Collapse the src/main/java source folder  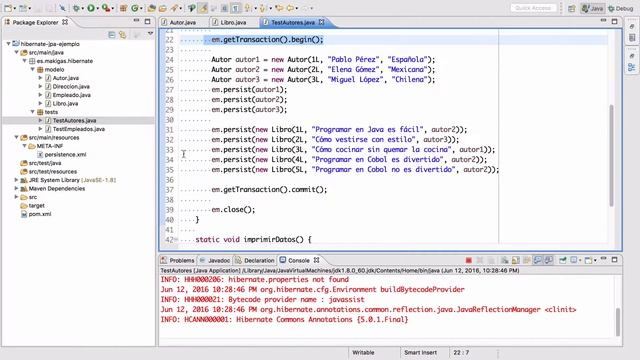(x=16, y=52)
